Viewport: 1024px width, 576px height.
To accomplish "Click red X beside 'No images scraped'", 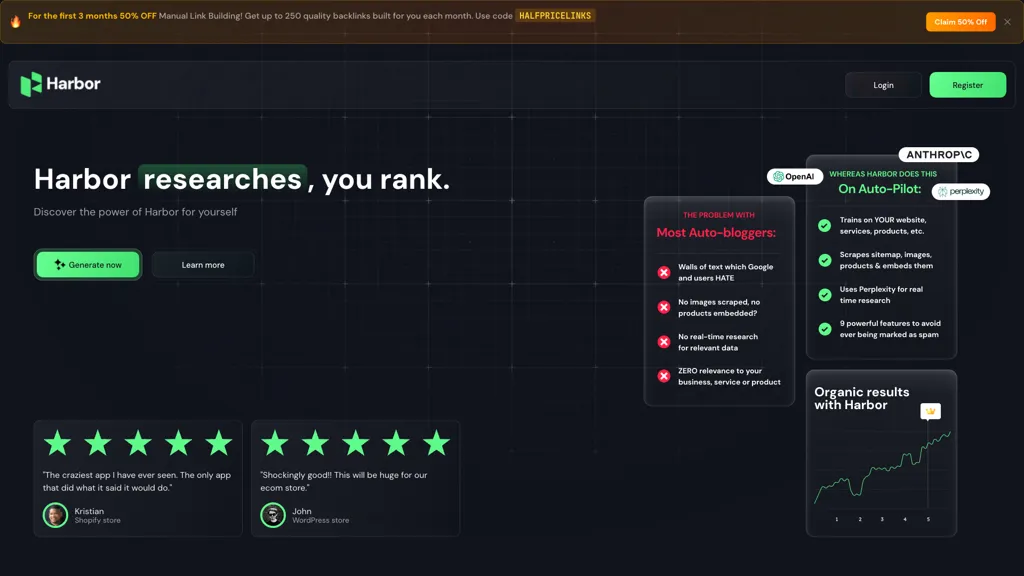I will pos(664,307).
